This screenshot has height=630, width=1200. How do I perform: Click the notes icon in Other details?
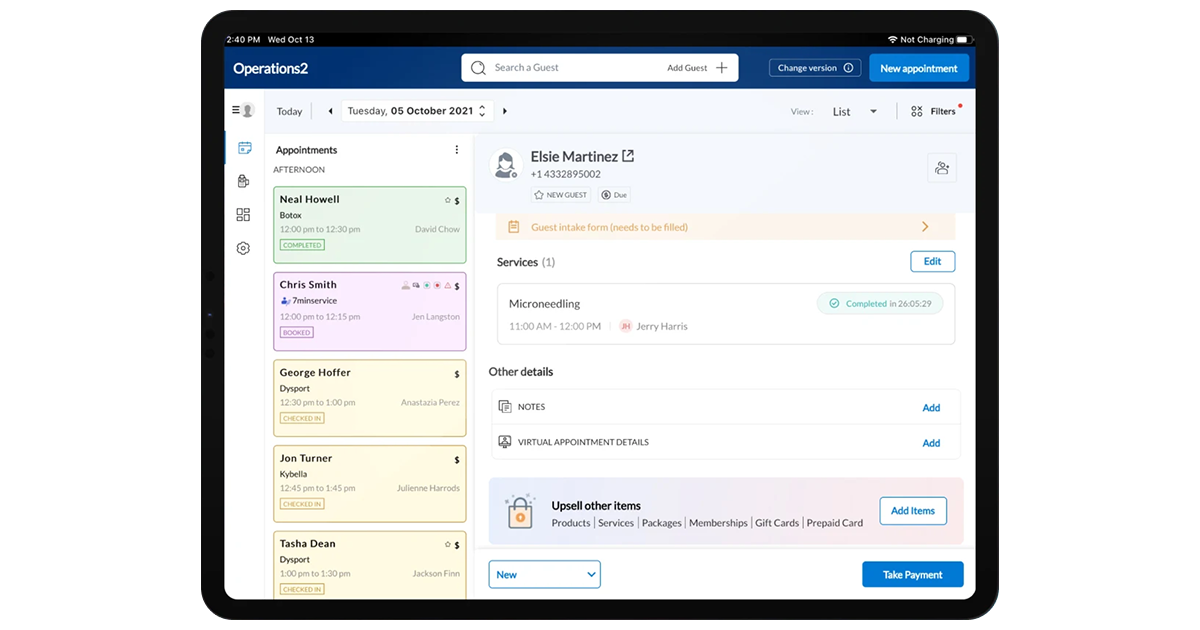coord(505,407)
